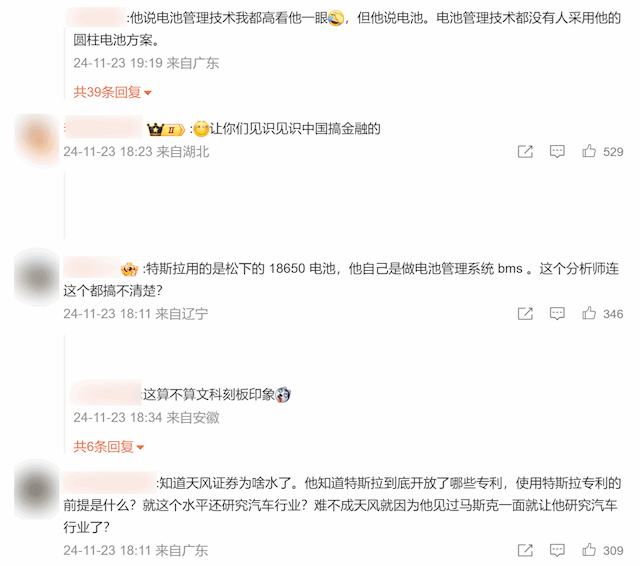Viewport: 640px width, 566px height.
Task: Share the Hubei comment via forward icon
Action: point(525,151)
